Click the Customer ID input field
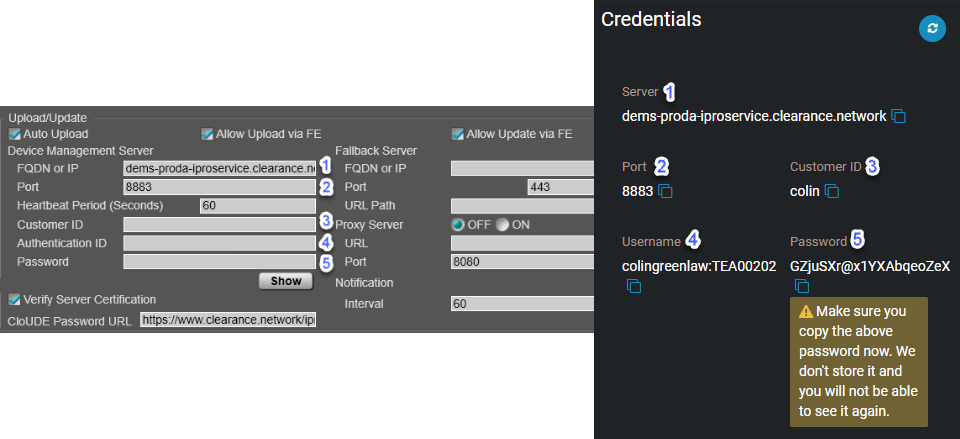This screenshot has height=439, width=960. [219, 225]
